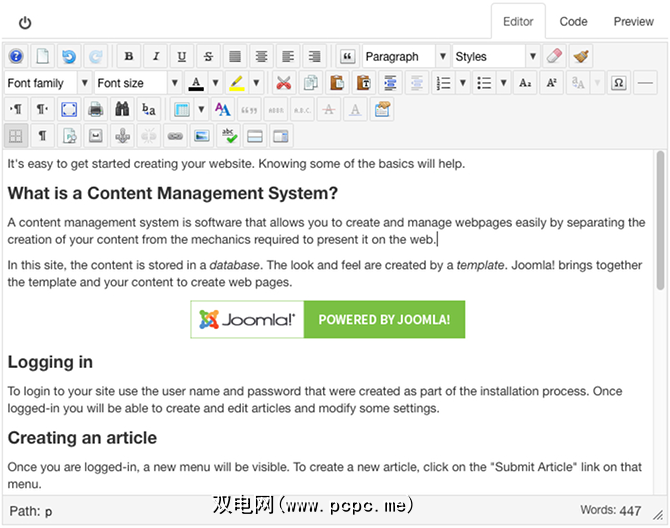Switch to the Code tab

(573, 21)
